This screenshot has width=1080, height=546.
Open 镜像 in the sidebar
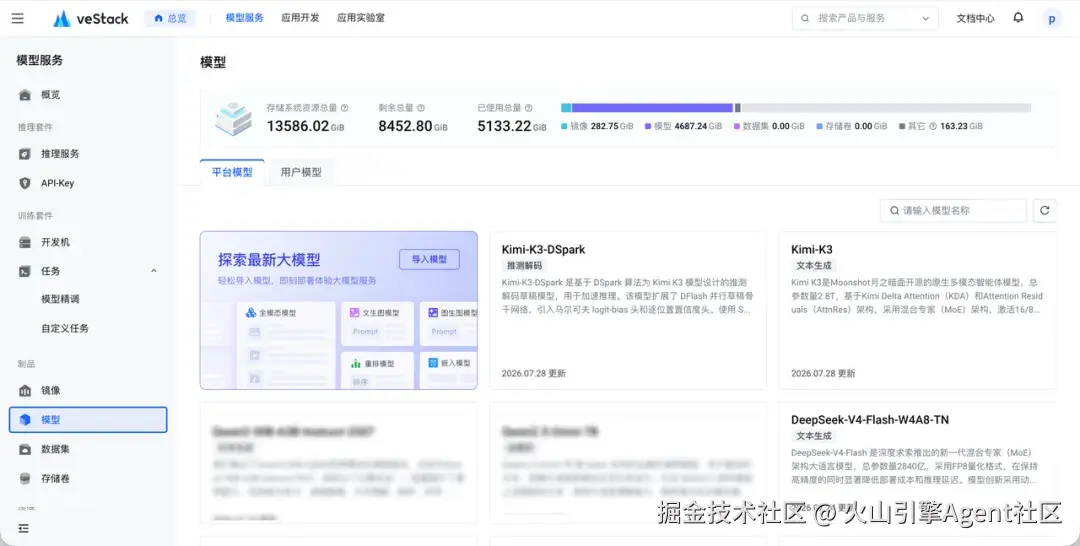[88, 390]
